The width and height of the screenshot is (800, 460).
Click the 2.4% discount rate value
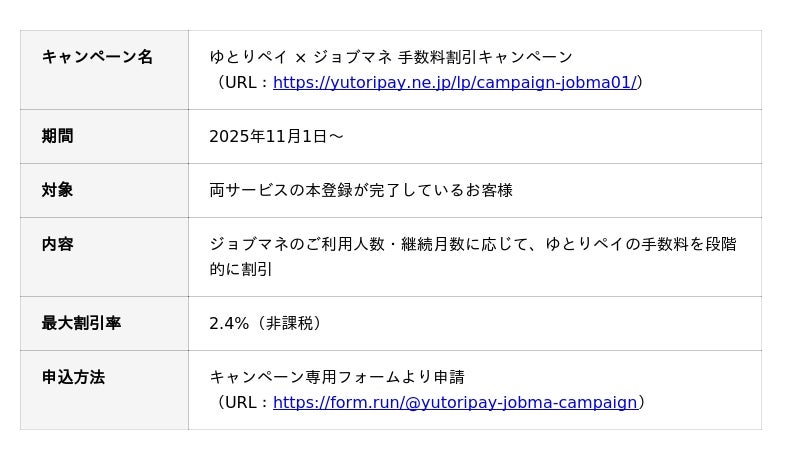coord(229,324)
